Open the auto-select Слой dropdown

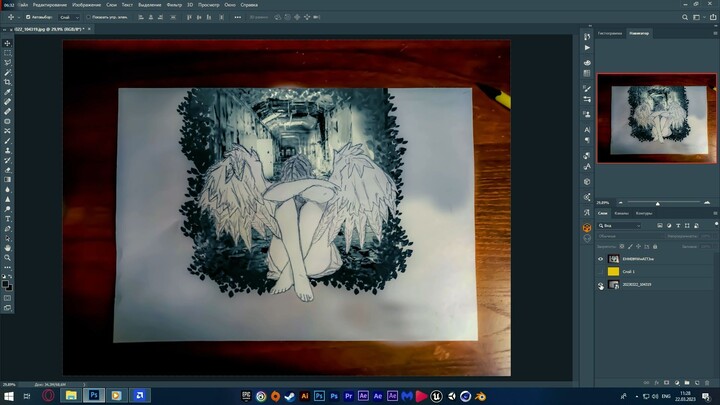(x=68, y=17)
